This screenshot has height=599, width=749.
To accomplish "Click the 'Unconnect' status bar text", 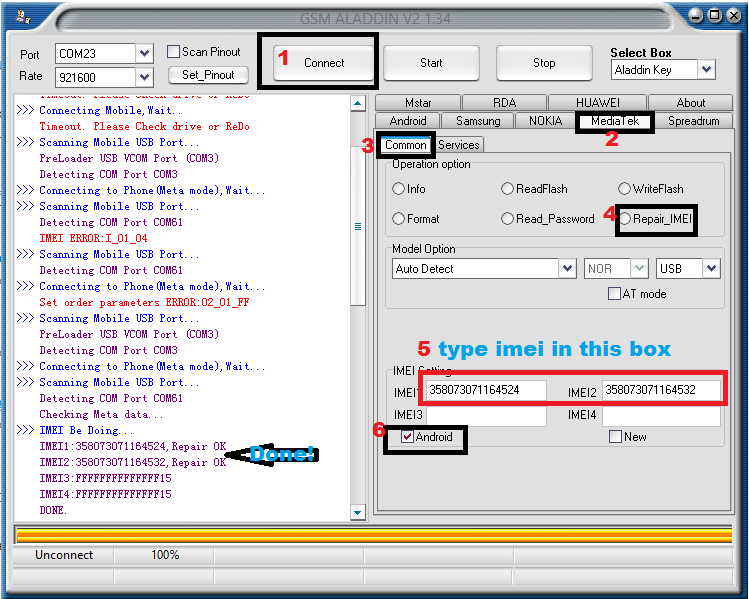I will click(x=64, y=555).
